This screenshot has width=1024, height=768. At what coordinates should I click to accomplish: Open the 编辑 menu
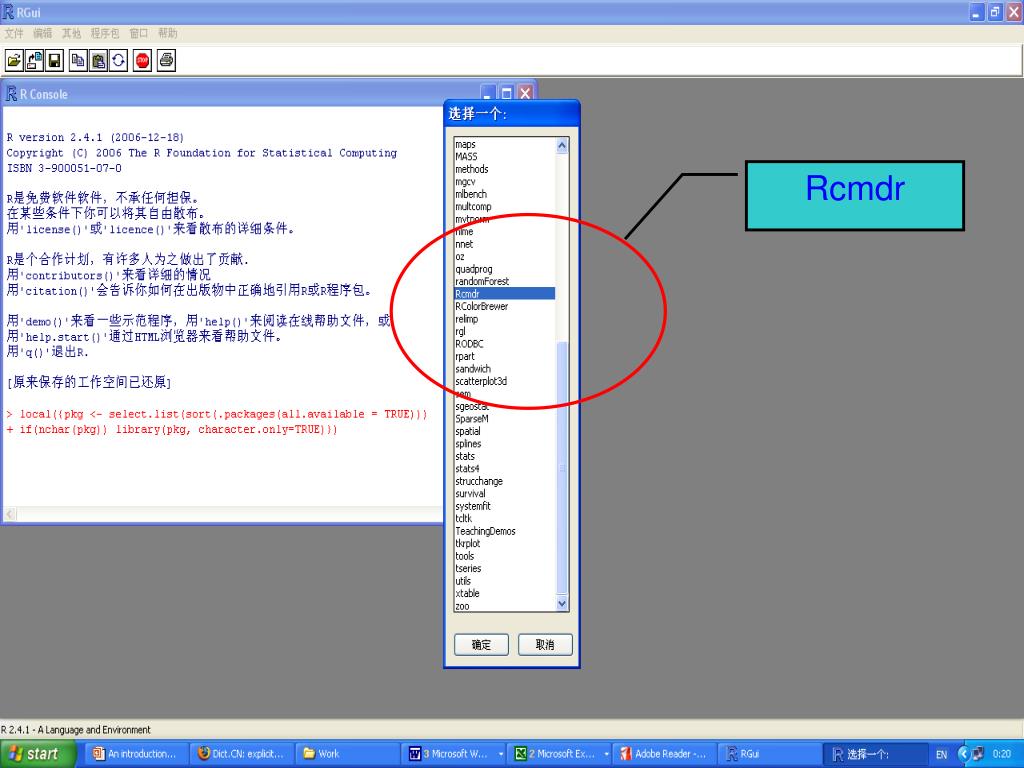tap(42, 33)
